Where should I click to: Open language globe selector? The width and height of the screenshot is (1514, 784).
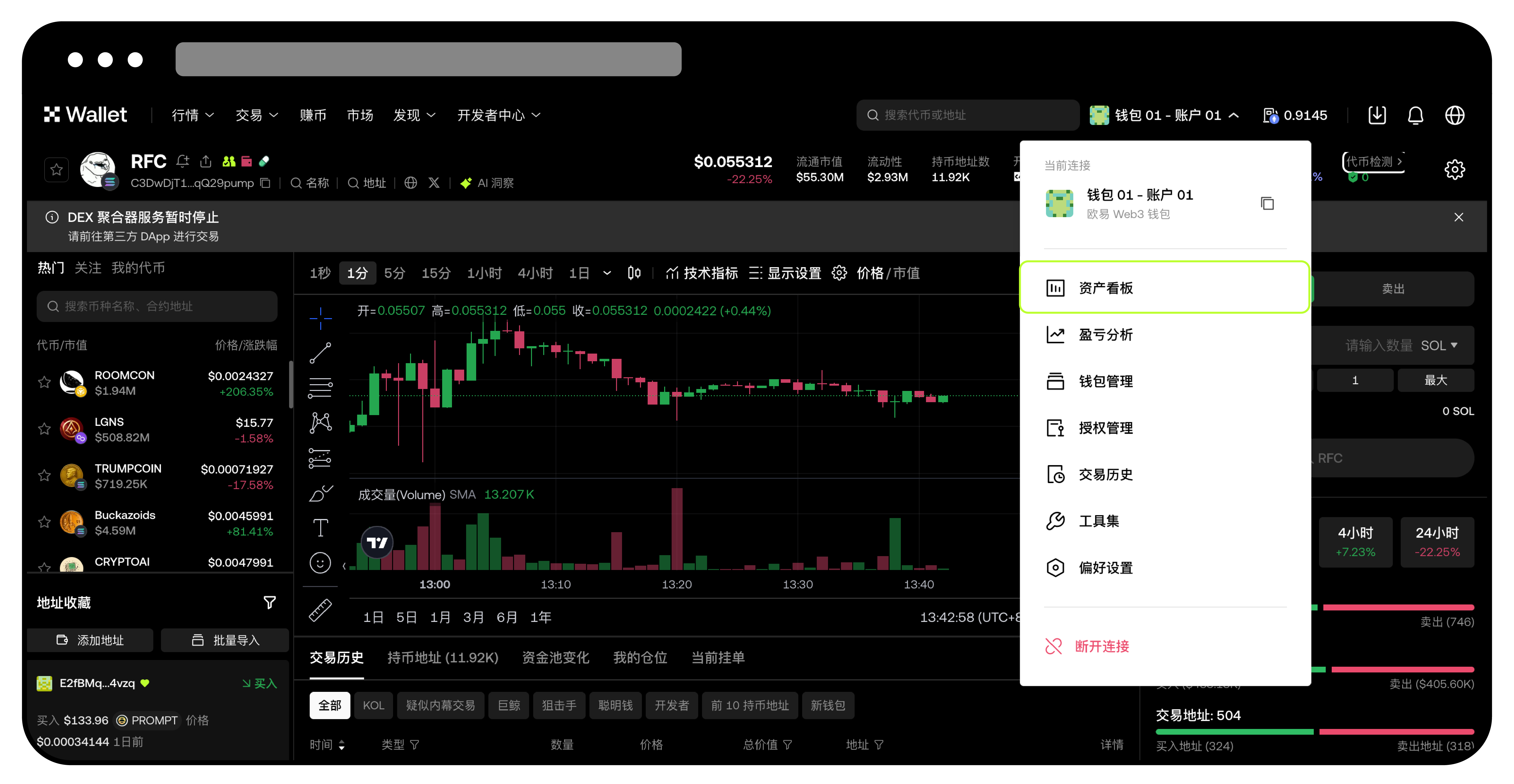[1454, 115]
